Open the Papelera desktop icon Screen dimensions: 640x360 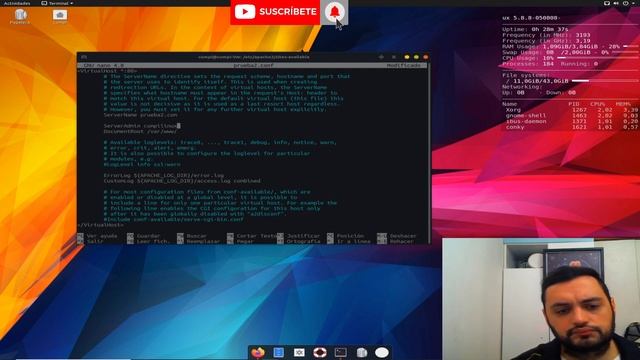[20, 16]
